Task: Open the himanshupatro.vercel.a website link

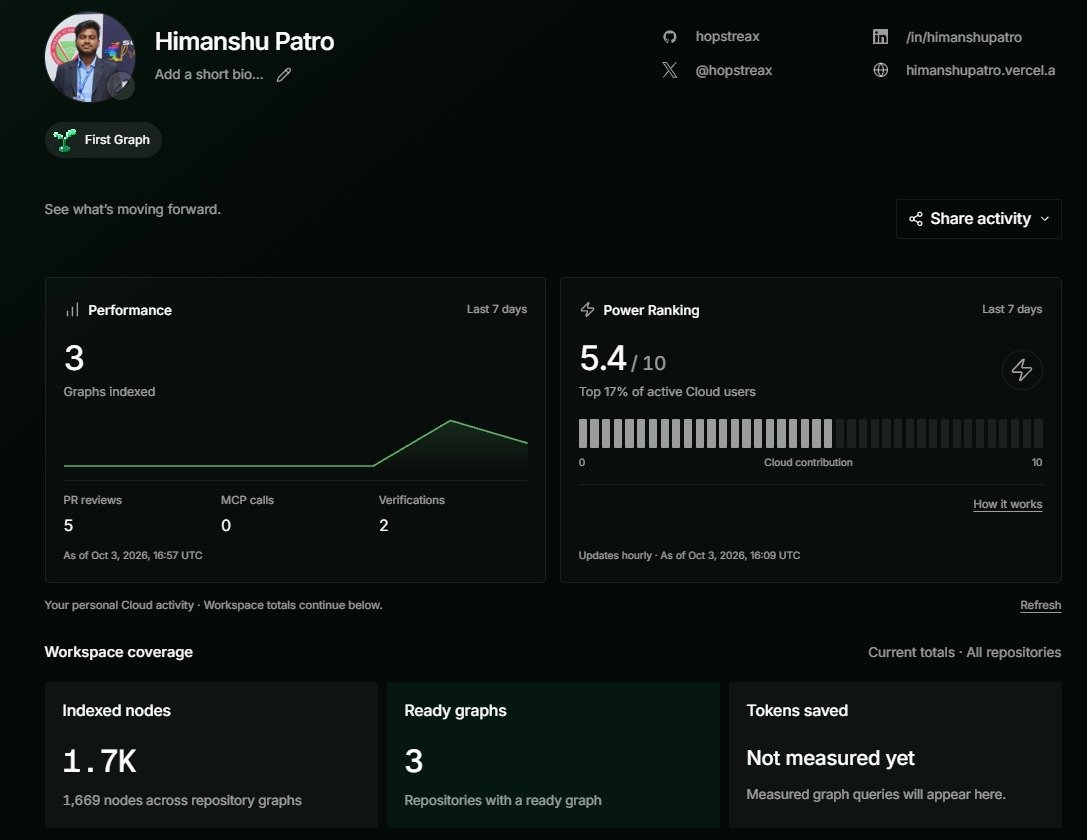Action: pos(980,70)
